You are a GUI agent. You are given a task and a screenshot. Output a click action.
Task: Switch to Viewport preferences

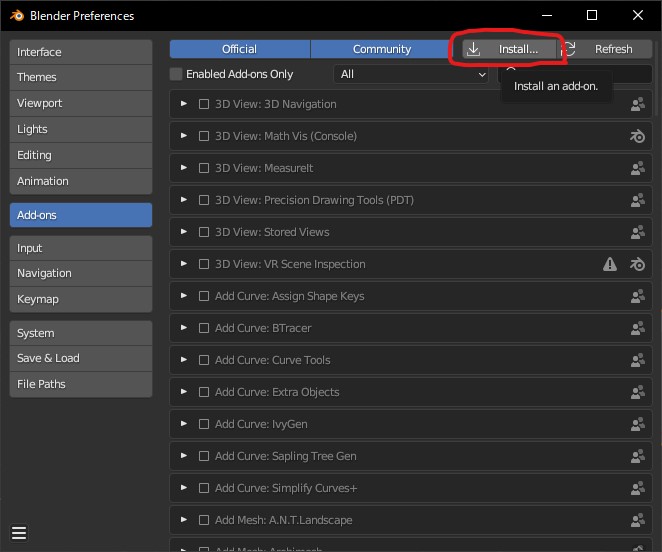tap(81, 103)
